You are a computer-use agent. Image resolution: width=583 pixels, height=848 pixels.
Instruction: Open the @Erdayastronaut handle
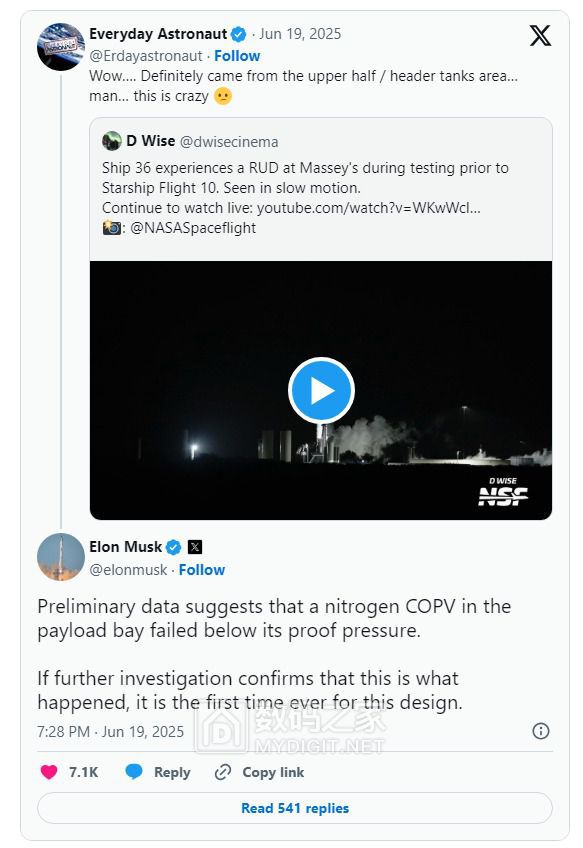pyautogui.click(x=145, y=56)
